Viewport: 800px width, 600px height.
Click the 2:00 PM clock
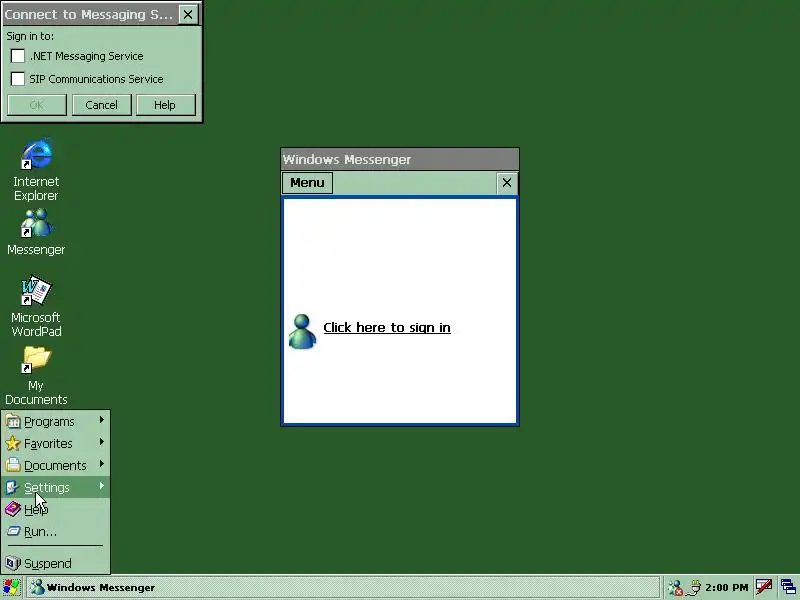coord(727,588)
